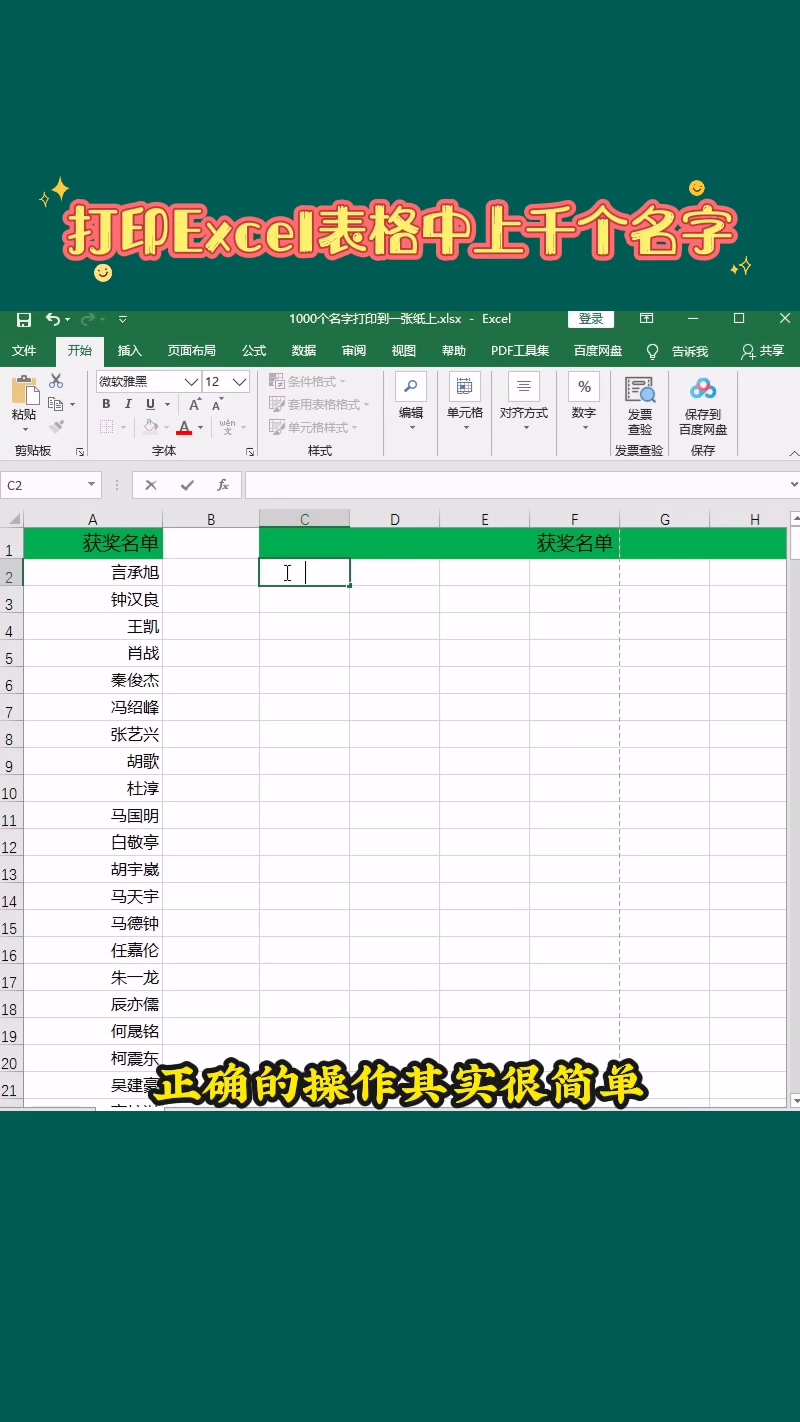This screenshot has height=1422, width=800.
Task: Switch to the 页面布局 ribbon tab
Action: coord(191,351)
